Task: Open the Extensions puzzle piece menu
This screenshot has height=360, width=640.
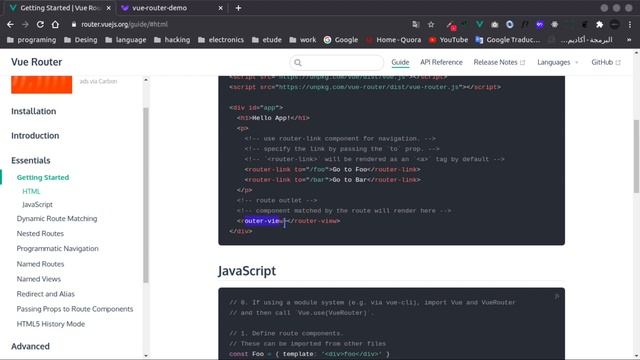Action: tap(599, 24)
